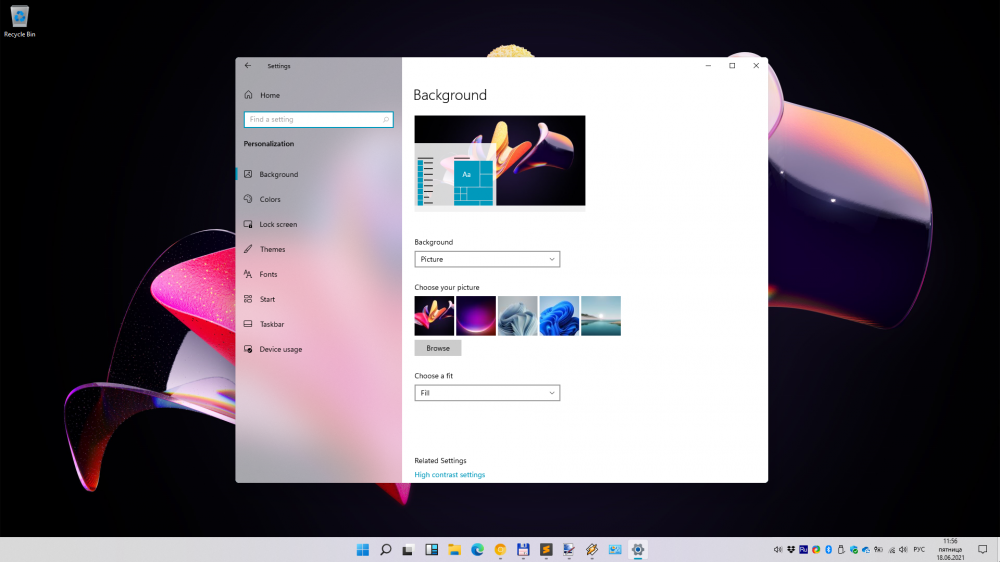This screenshot has height=562, width=1000.
Task: Open the High contrast settings link
Action: point(449,475)
